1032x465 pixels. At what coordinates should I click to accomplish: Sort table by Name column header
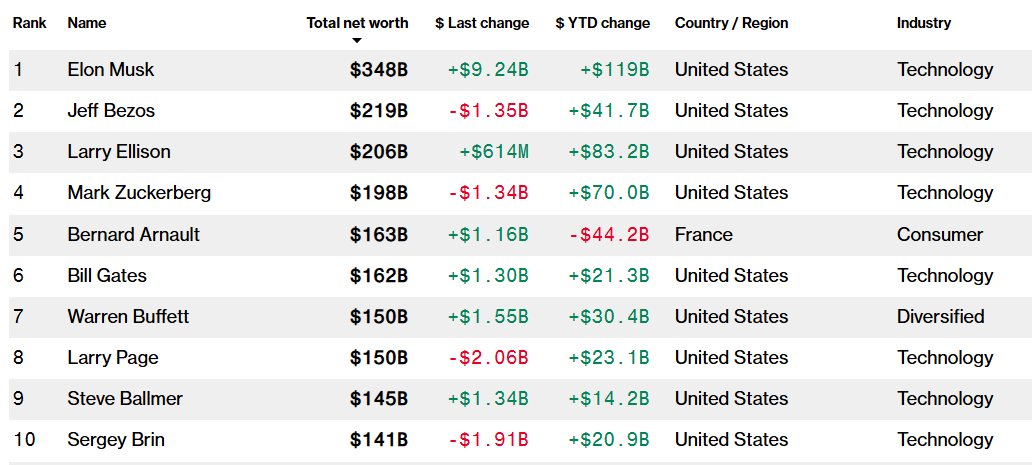coord(87,22)
